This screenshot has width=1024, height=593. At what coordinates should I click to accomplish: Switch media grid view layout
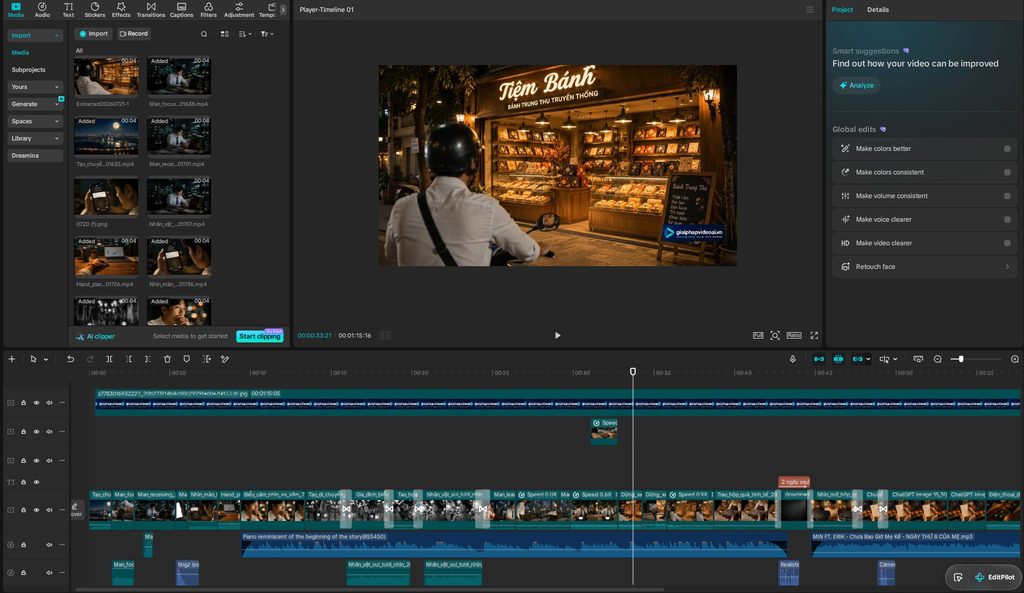tap(225, 34)
